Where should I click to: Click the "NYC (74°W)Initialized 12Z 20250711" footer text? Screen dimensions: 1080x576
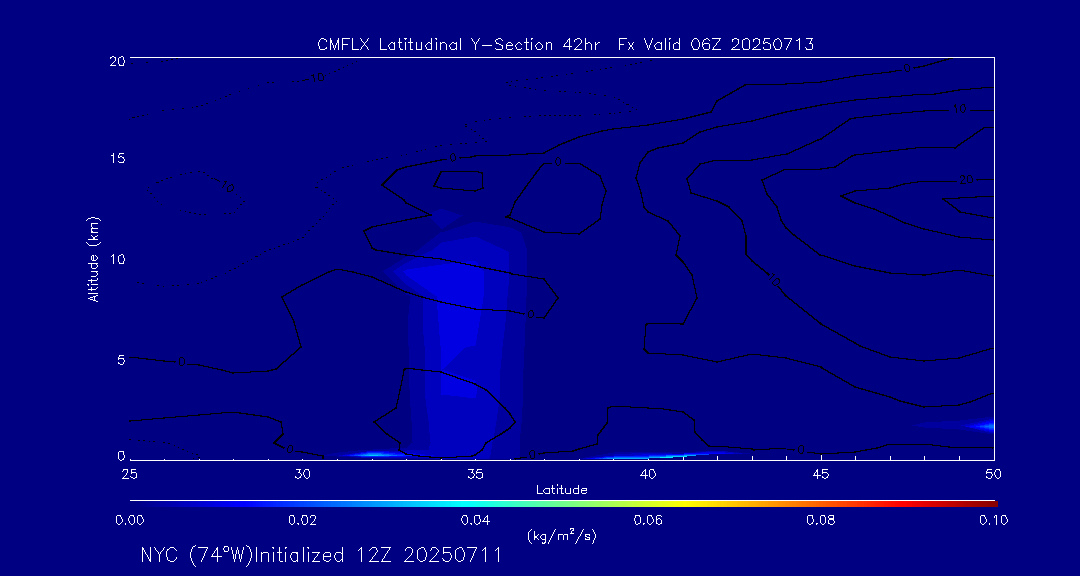click(321, 555)
